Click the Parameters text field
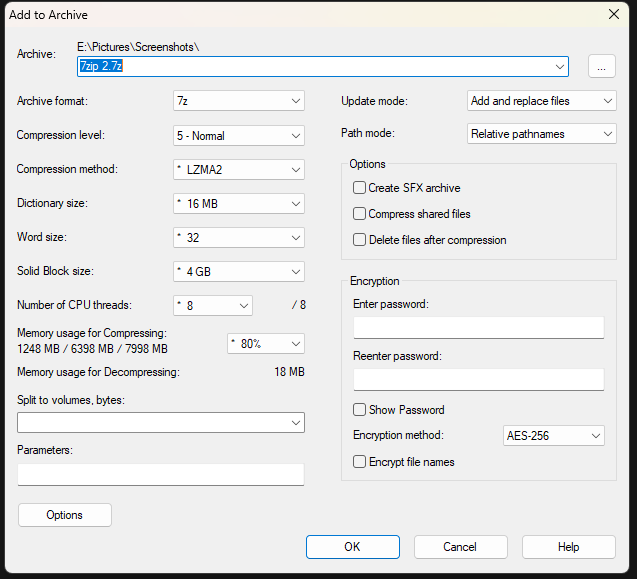The height and width of the screenshot is (579, 637). (x=160, y=475)
